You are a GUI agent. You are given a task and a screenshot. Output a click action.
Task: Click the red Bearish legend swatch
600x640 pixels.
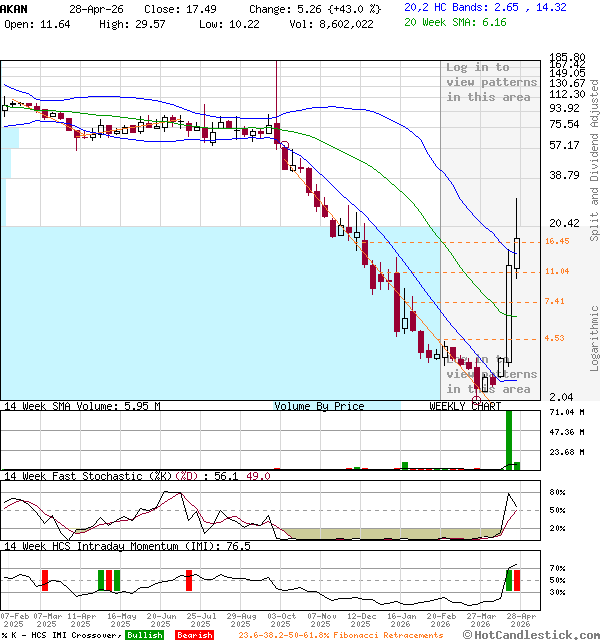click(194, 635)
